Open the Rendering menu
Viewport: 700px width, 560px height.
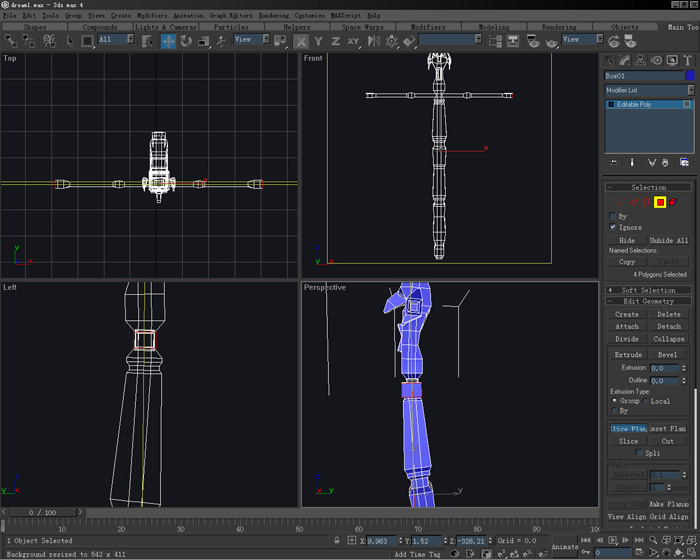[x=274, y=15]
